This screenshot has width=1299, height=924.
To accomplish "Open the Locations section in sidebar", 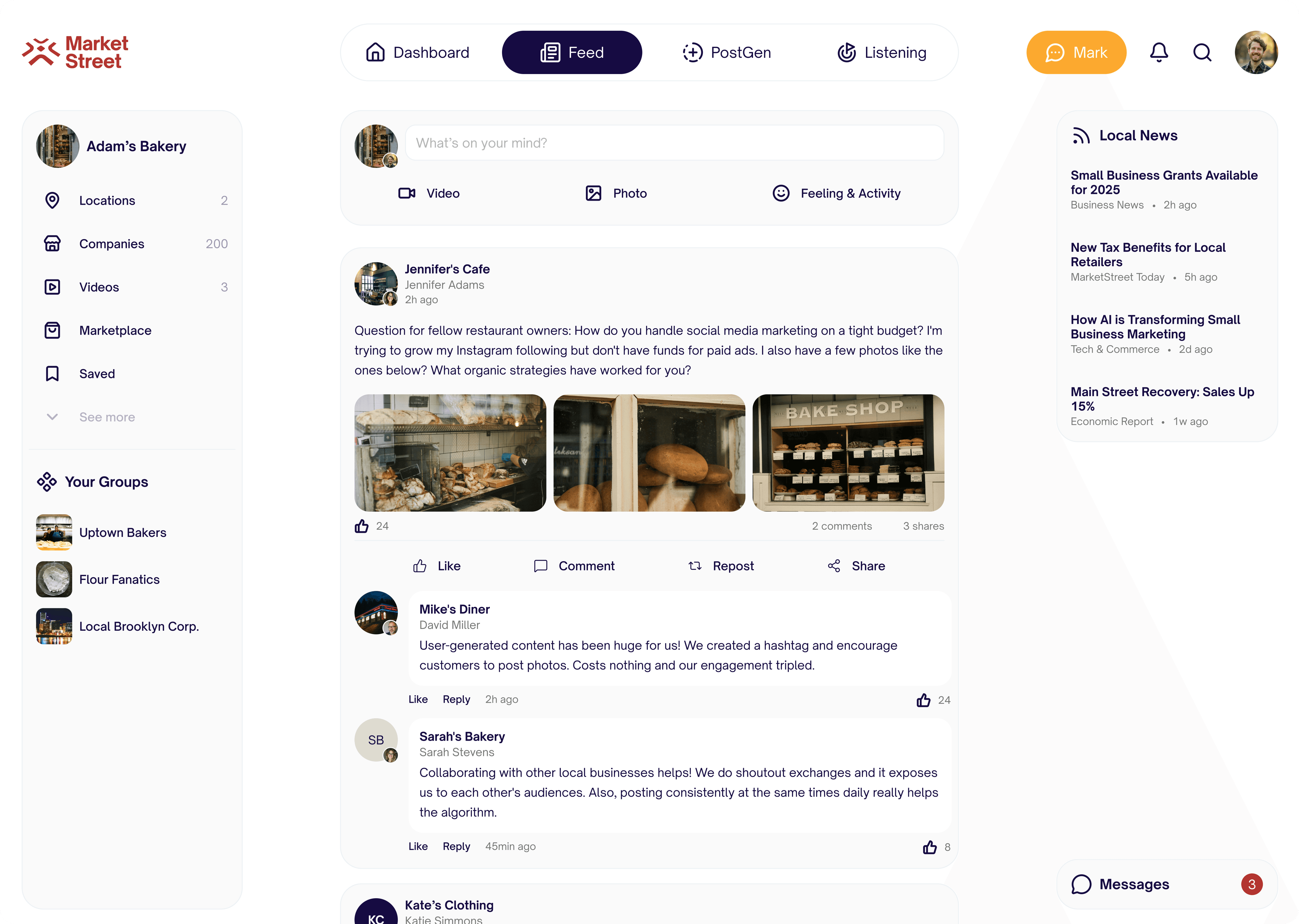I will pyautogui.click(x=107, y=200).
